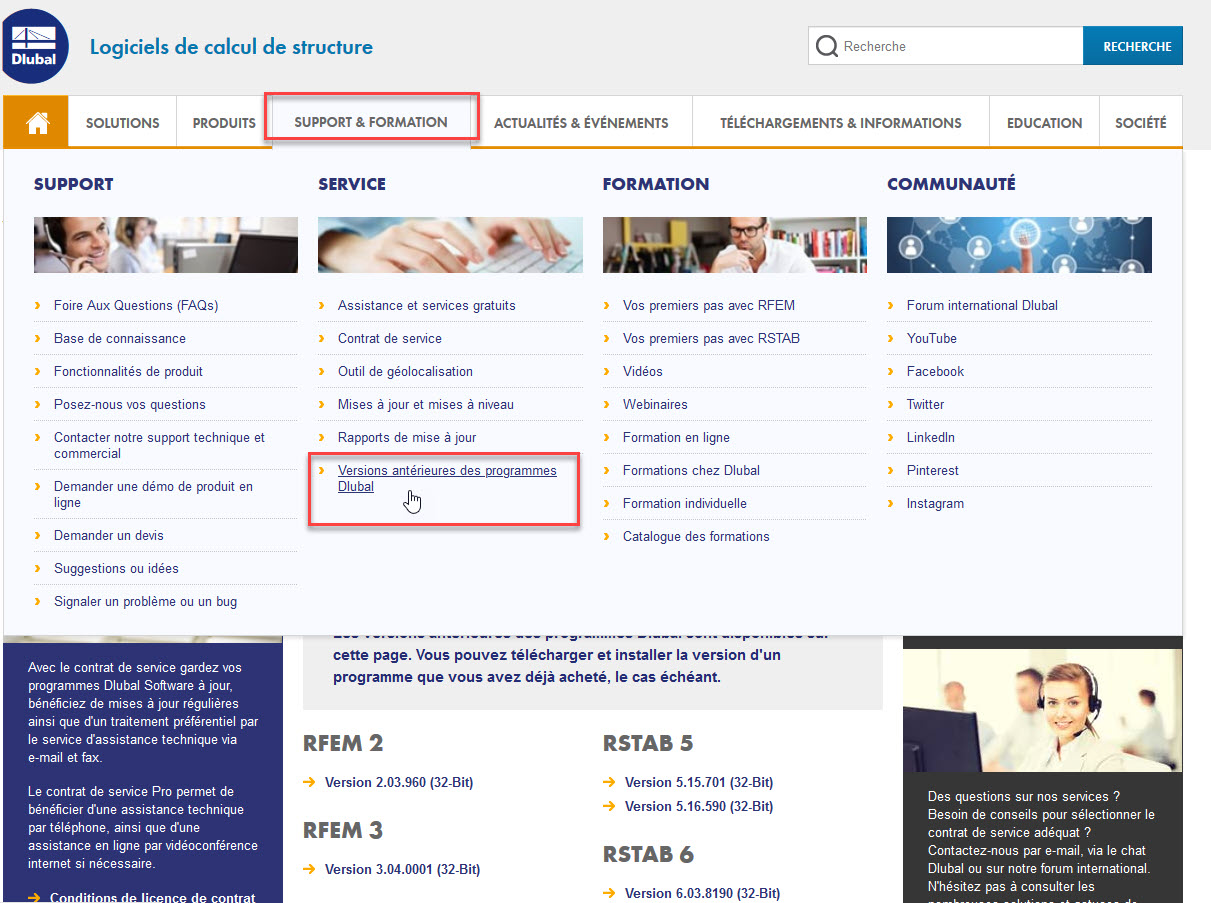
Task: Click the Dlubal logo
Action: tap(35, 45)
